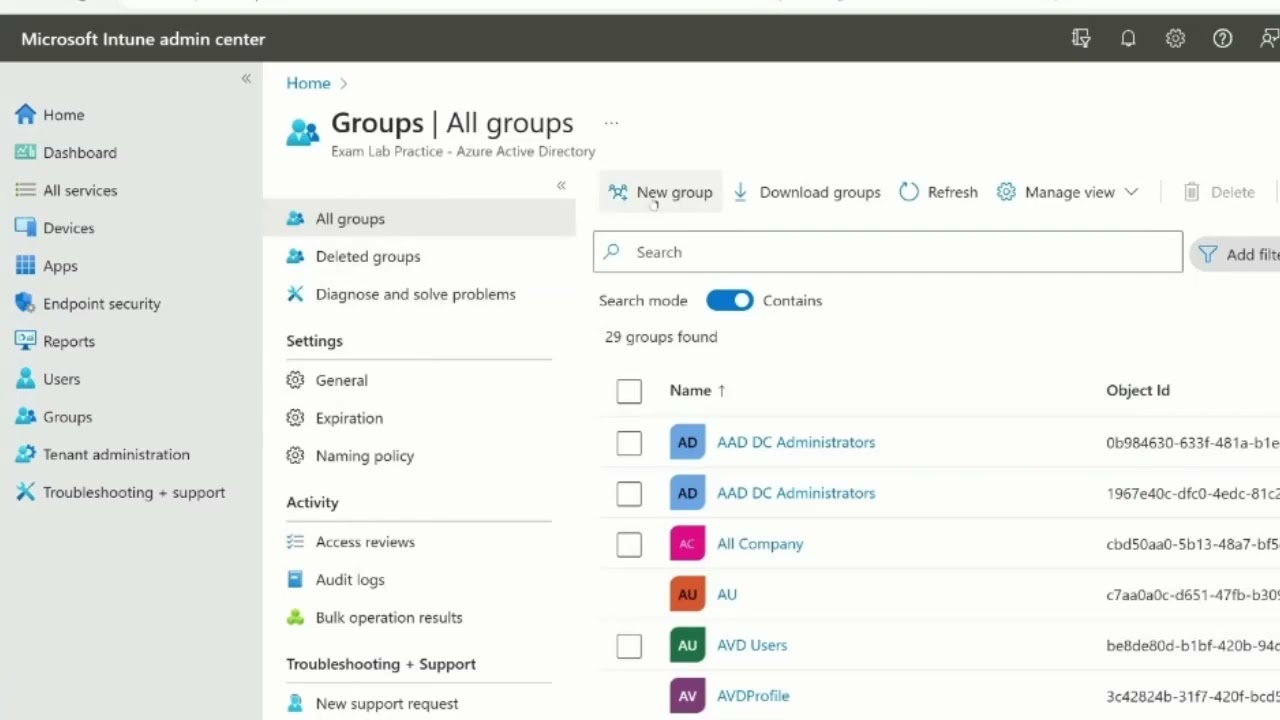Click the Audit logs icon
The height and width of the screenshot is (720, 1280).
coord(295,579)
